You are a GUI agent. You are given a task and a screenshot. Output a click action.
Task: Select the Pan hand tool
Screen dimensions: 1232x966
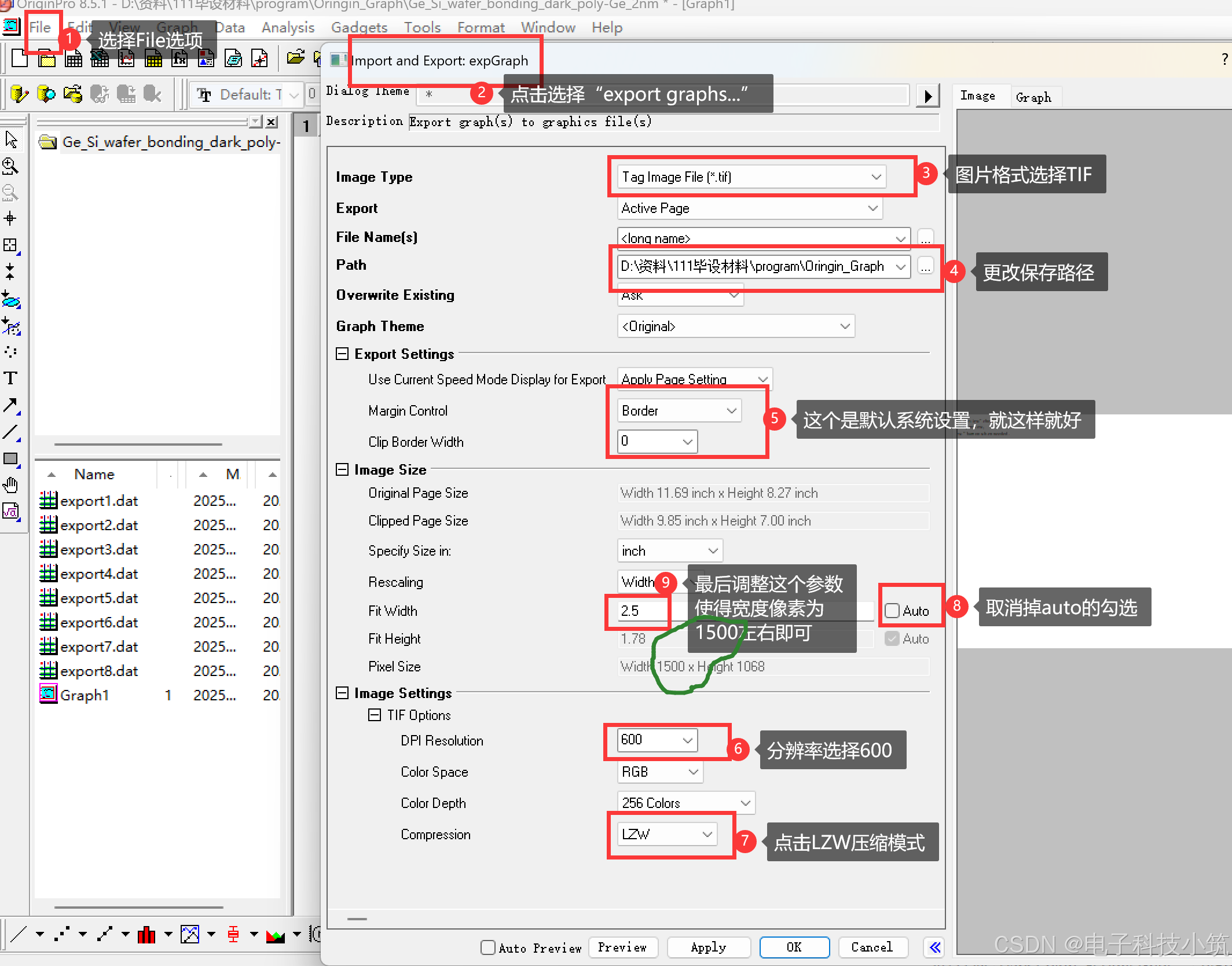point(10,484)
